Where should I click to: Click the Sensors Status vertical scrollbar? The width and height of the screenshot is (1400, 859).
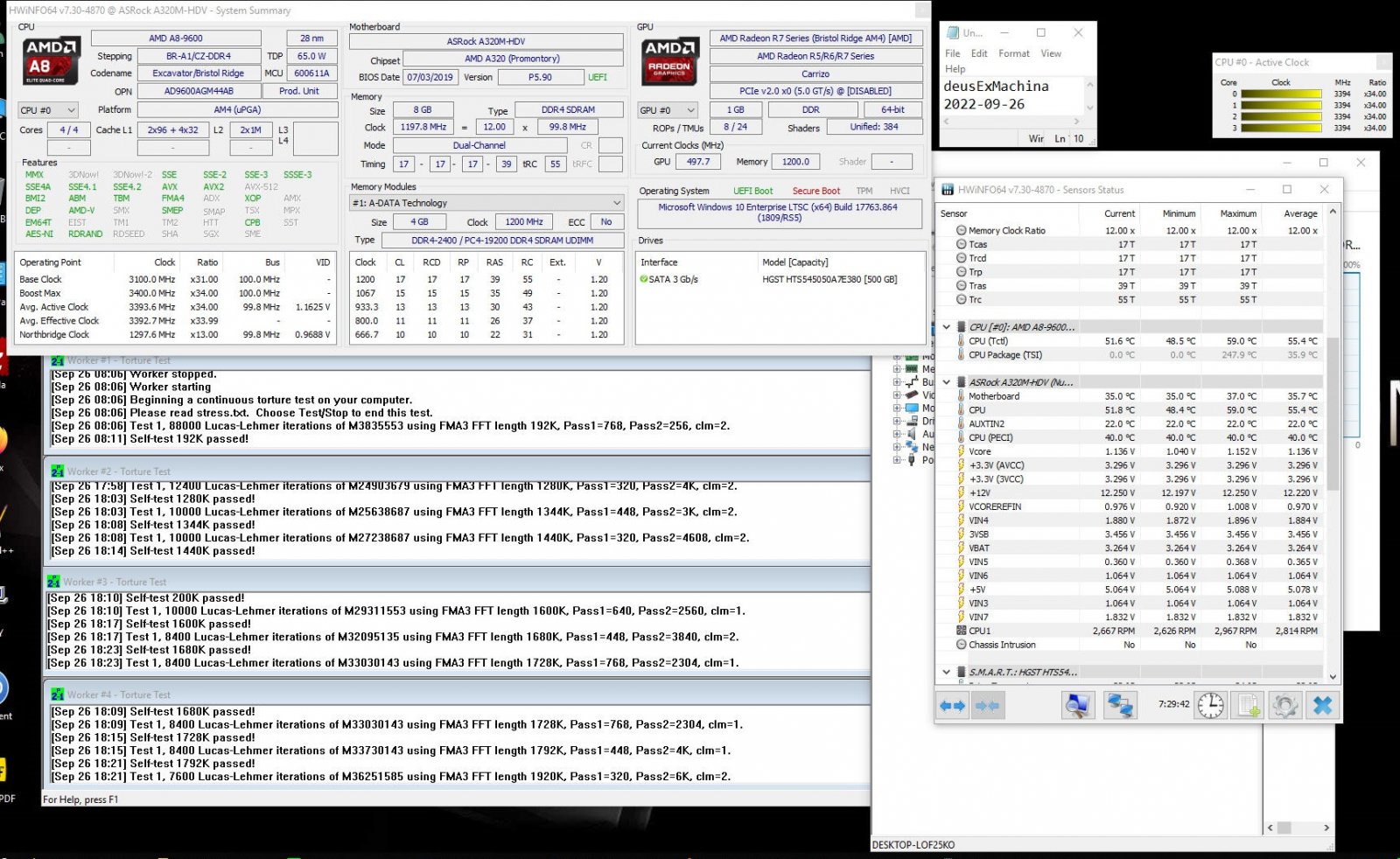[1333, 443]
